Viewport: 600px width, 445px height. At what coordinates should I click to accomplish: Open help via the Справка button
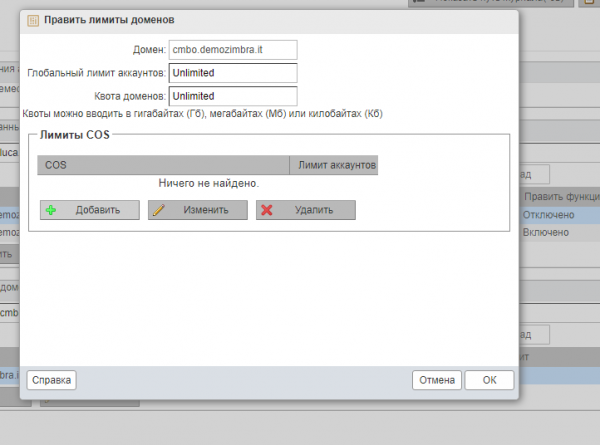(51, 380)
